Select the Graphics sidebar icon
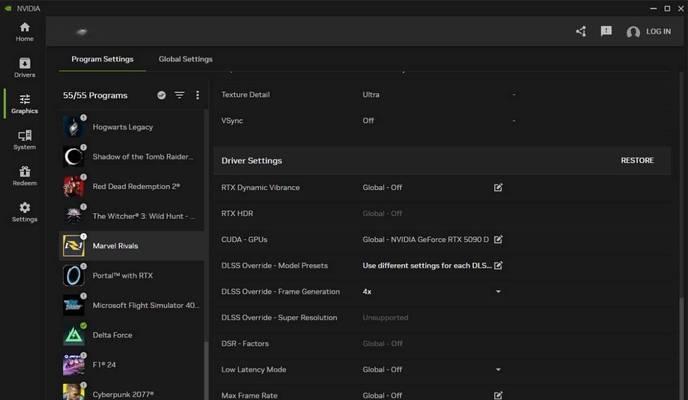688x400 pixels. pyautogui.click(x=25, y=104)
